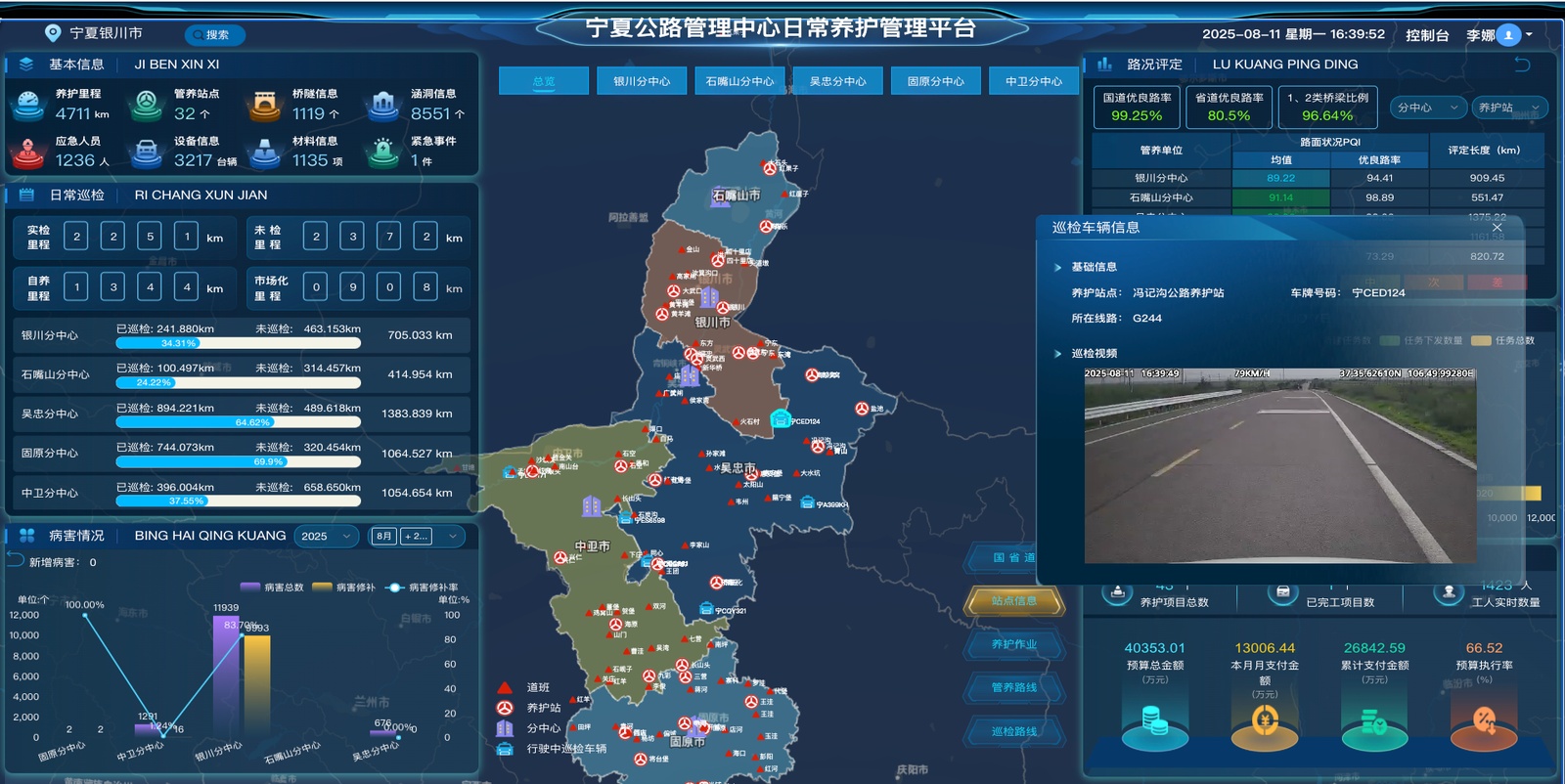Click the patrol vehicle icon 宁CED124 on map
The height and width of the screenshot is (784, 1565).
point(780,419)
